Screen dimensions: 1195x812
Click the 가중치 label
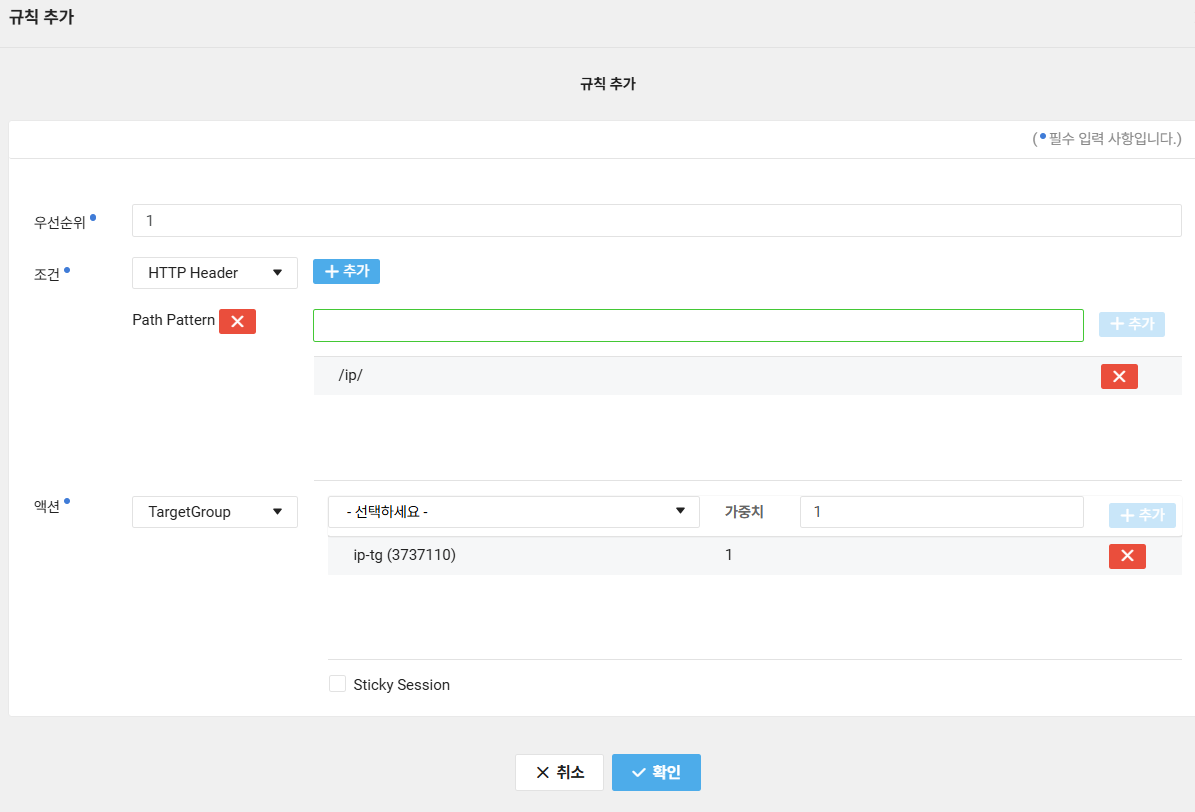pos(744,512)
